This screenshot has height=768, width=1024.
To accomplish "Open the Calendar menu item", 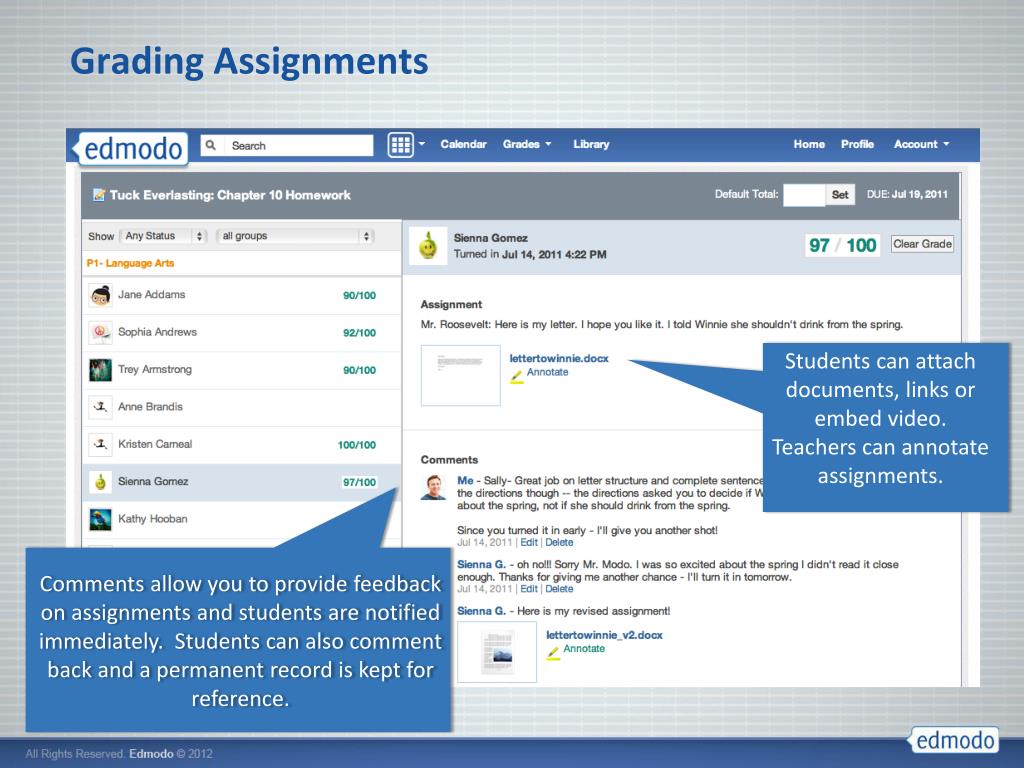I will point(463,144).
